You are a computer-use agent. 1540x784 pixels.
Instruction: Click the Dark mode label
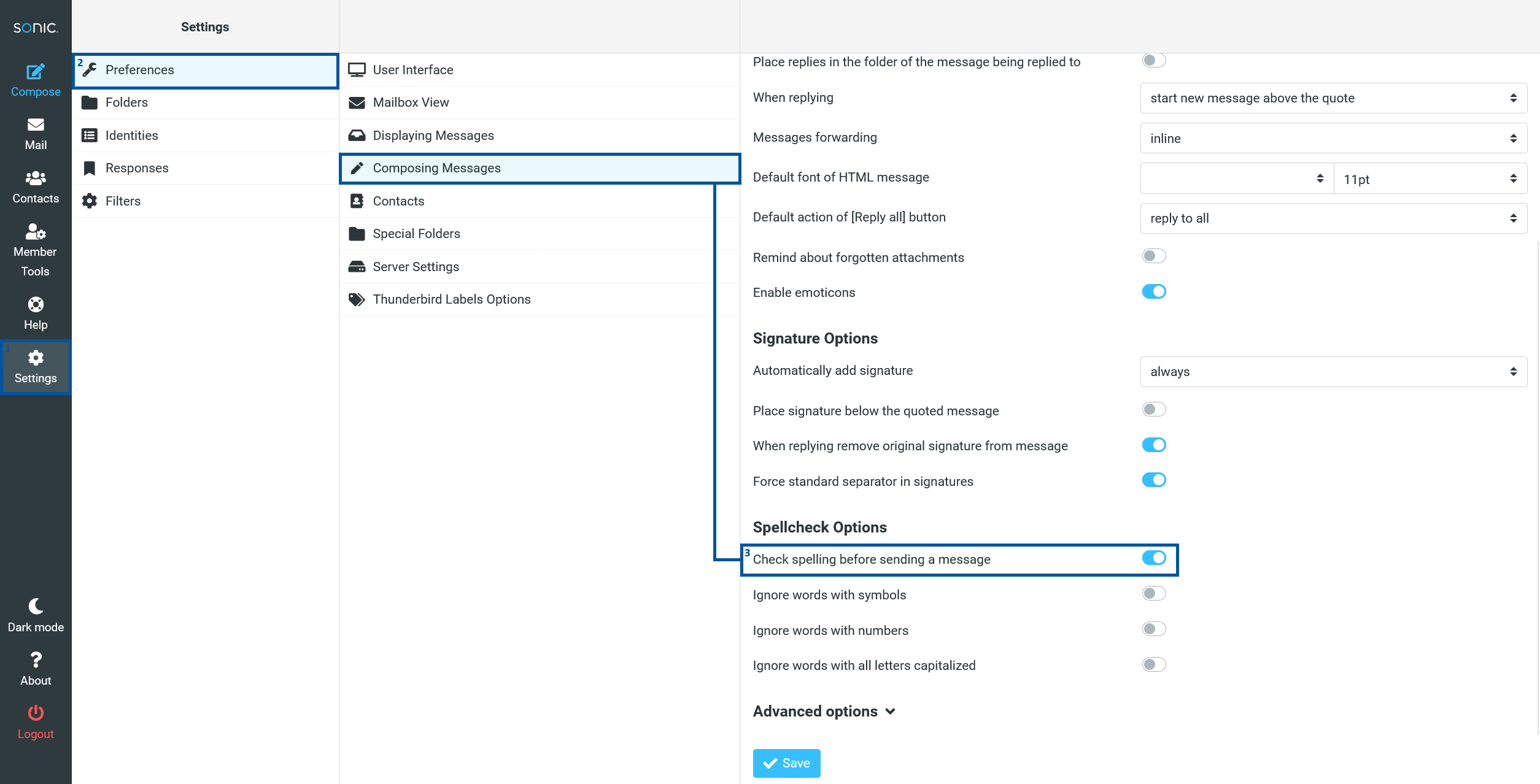click(36, 628)
